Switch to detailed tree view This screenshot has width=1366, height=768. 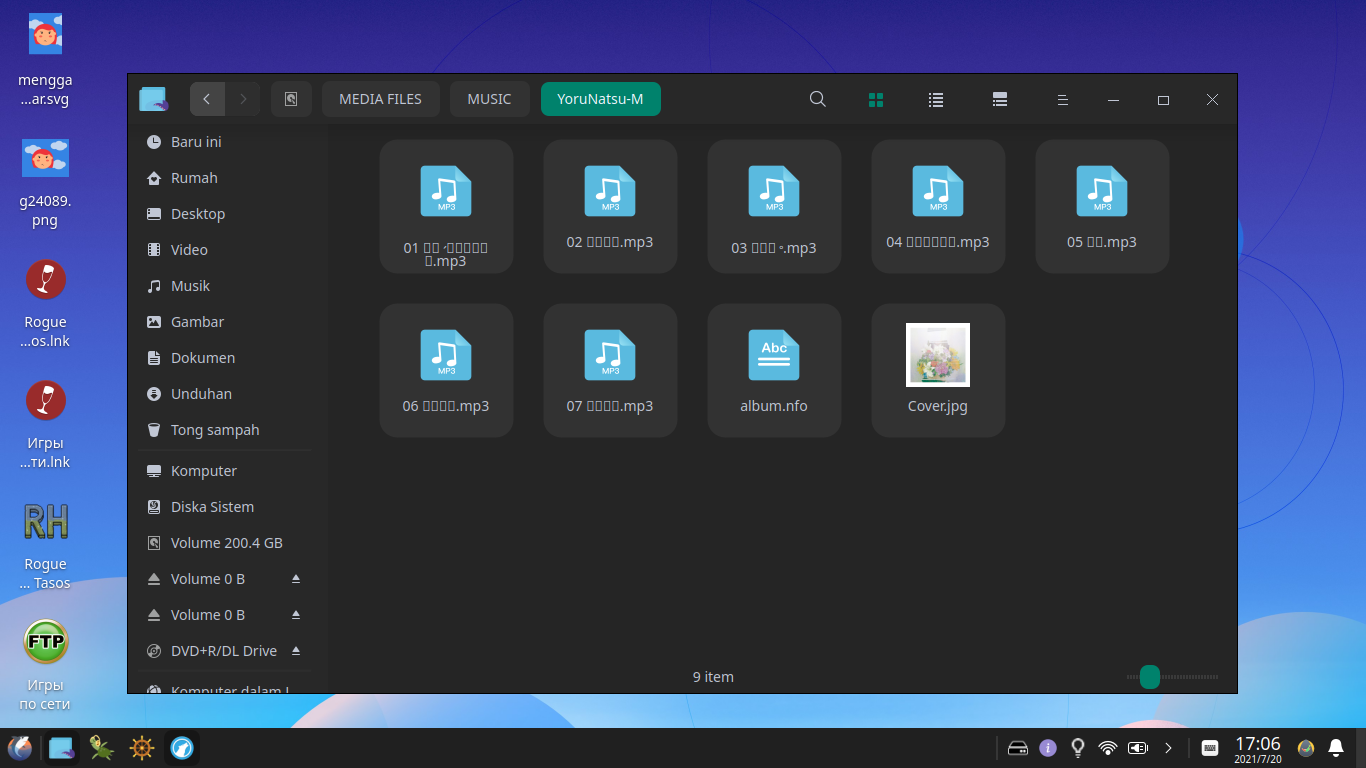click(x=999, y=99)
